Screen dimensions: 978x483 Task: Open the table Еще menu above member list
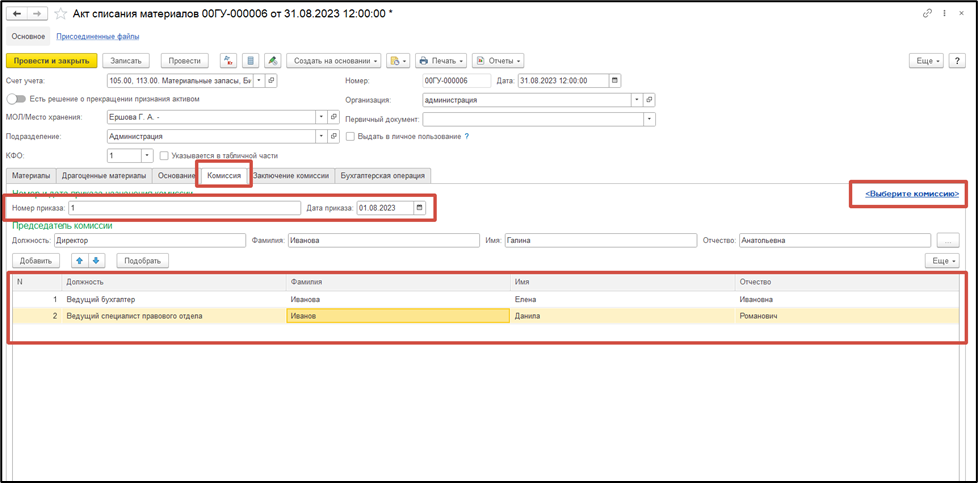[x=941, y=260]
